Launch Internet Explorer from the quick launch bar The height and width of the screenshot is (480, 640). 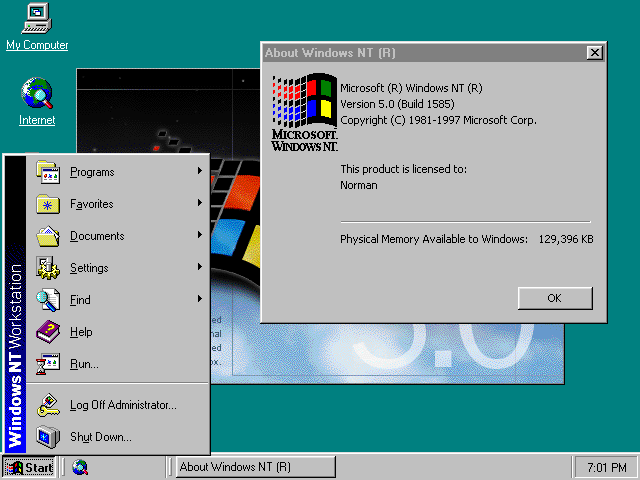click(80, 467)
